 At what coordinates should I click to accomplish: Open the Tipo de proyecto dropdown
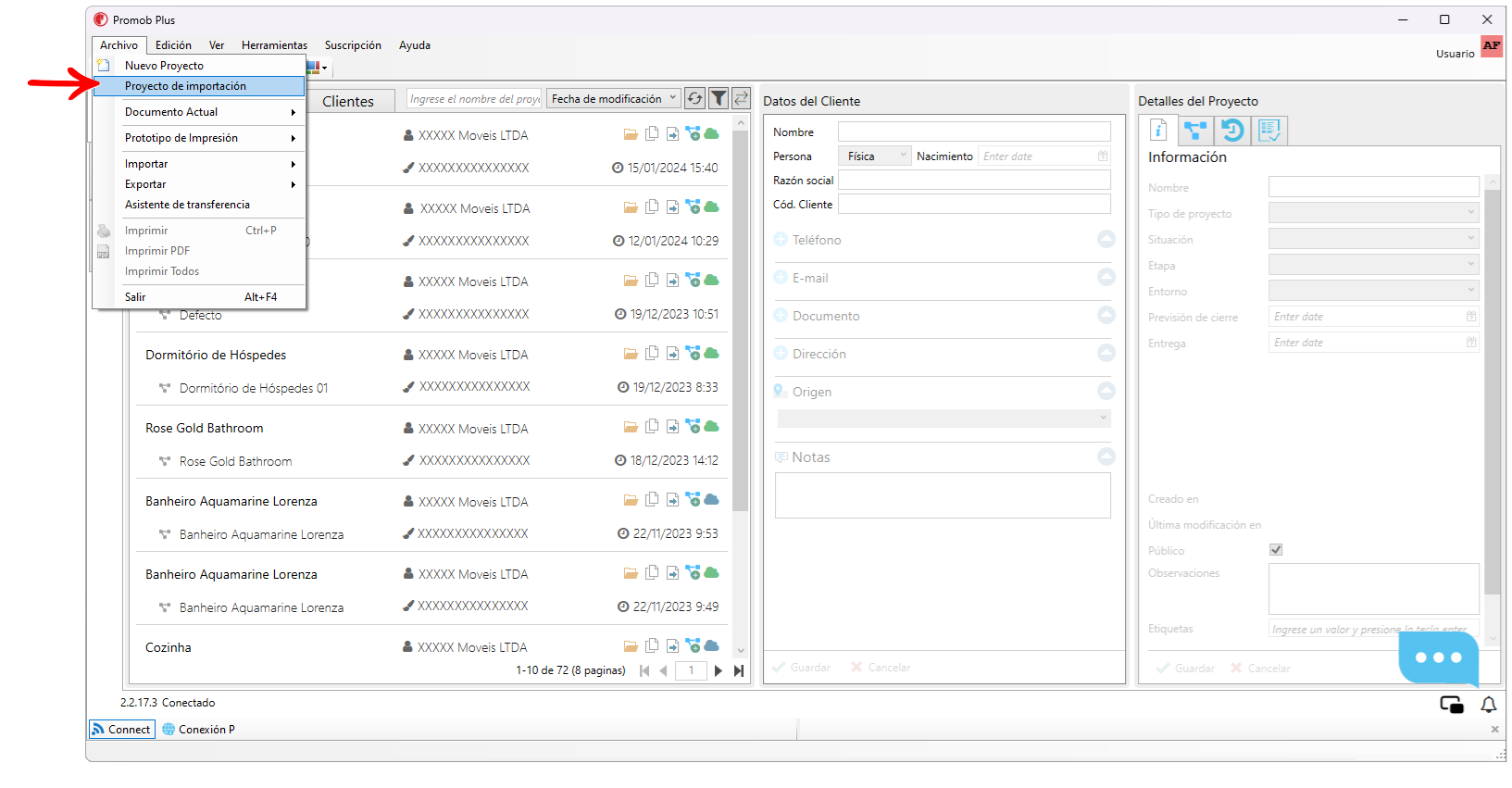coord(1373,213)
